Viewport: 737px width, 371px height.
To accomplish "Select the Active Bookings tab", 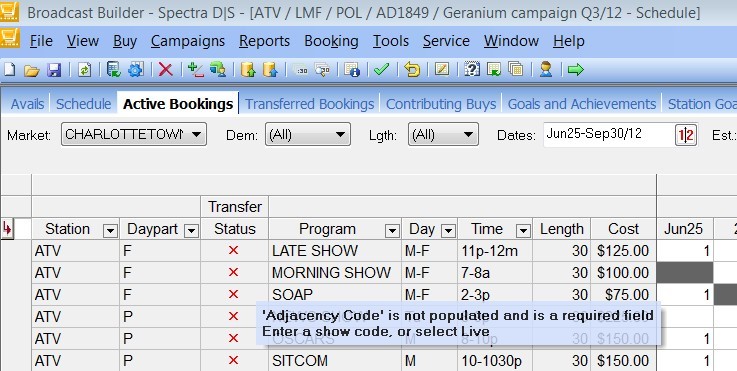I will pyautogui.click(x=178, y=104).
